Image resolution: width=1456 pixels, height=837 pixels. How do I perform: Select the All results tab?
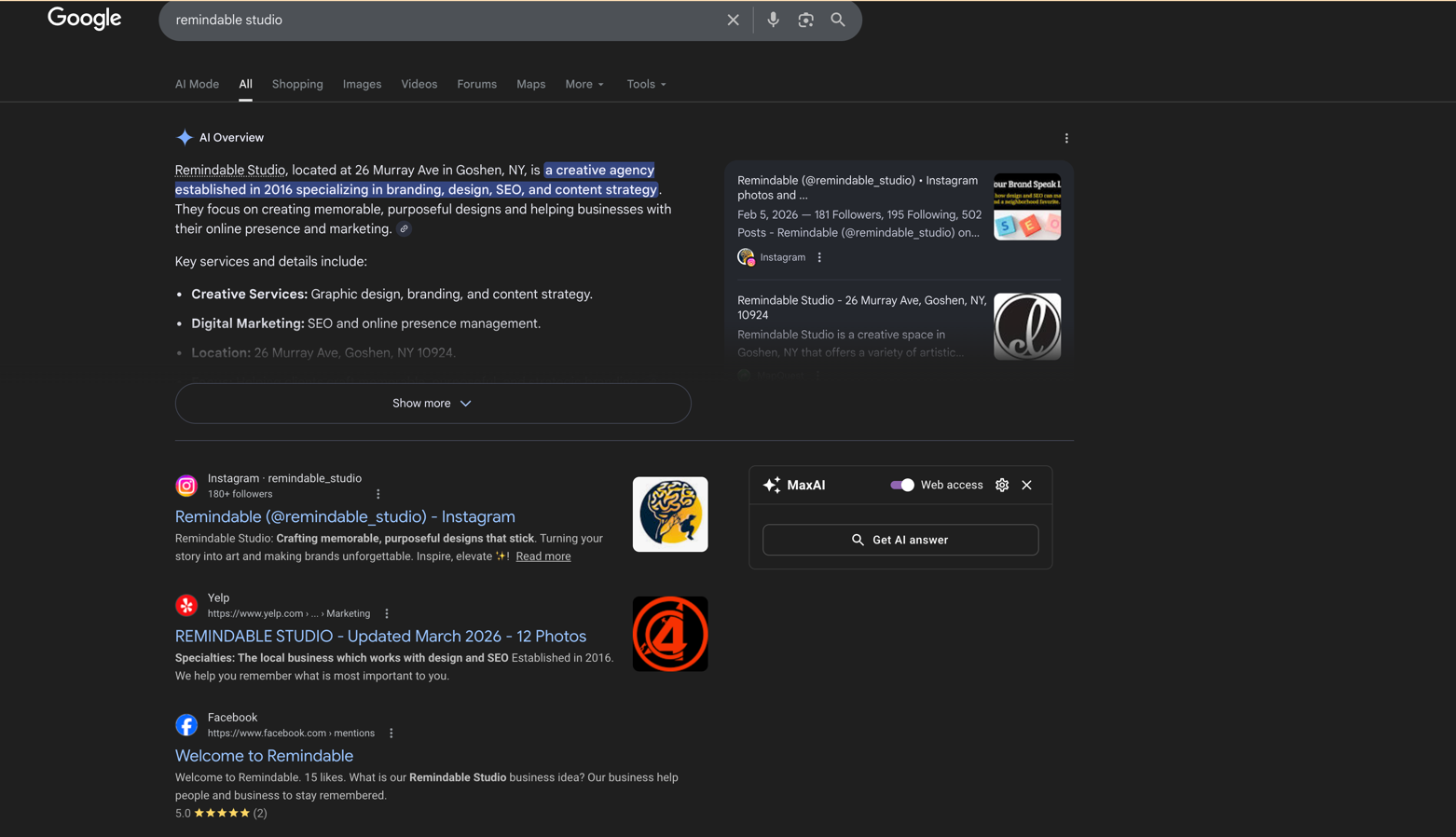[245, 84]
